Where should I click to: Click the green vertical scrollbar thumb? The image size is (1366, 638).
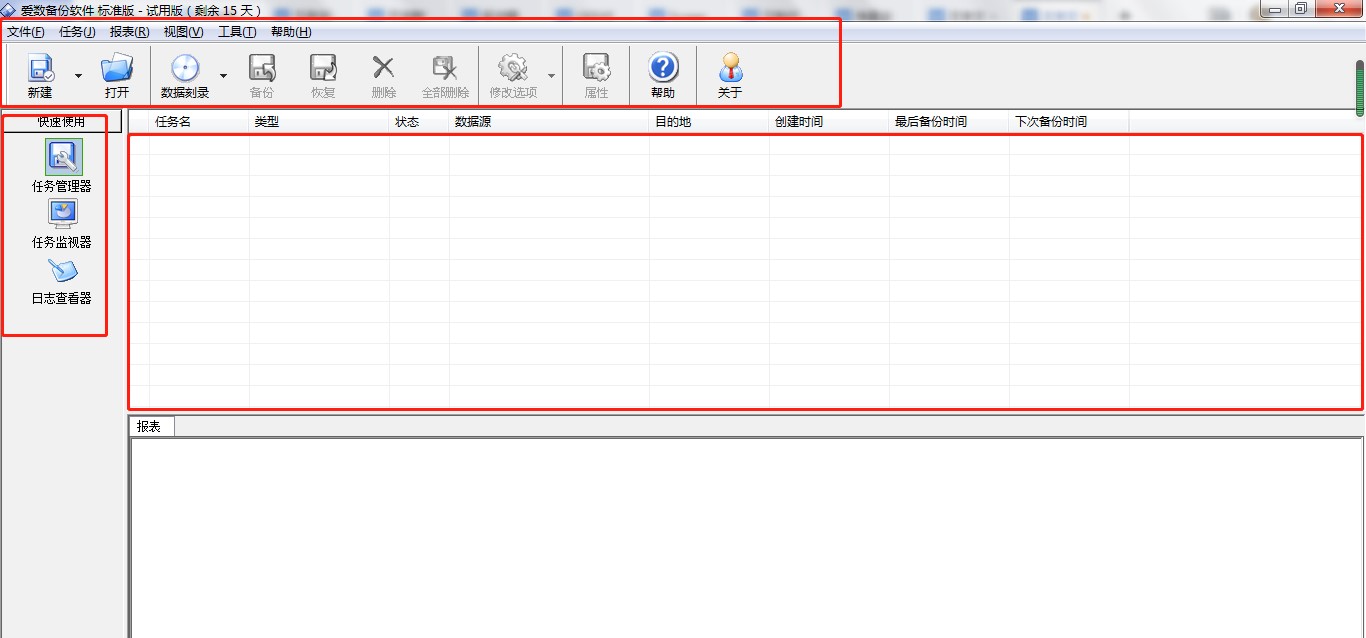(x=1360, y=88)
